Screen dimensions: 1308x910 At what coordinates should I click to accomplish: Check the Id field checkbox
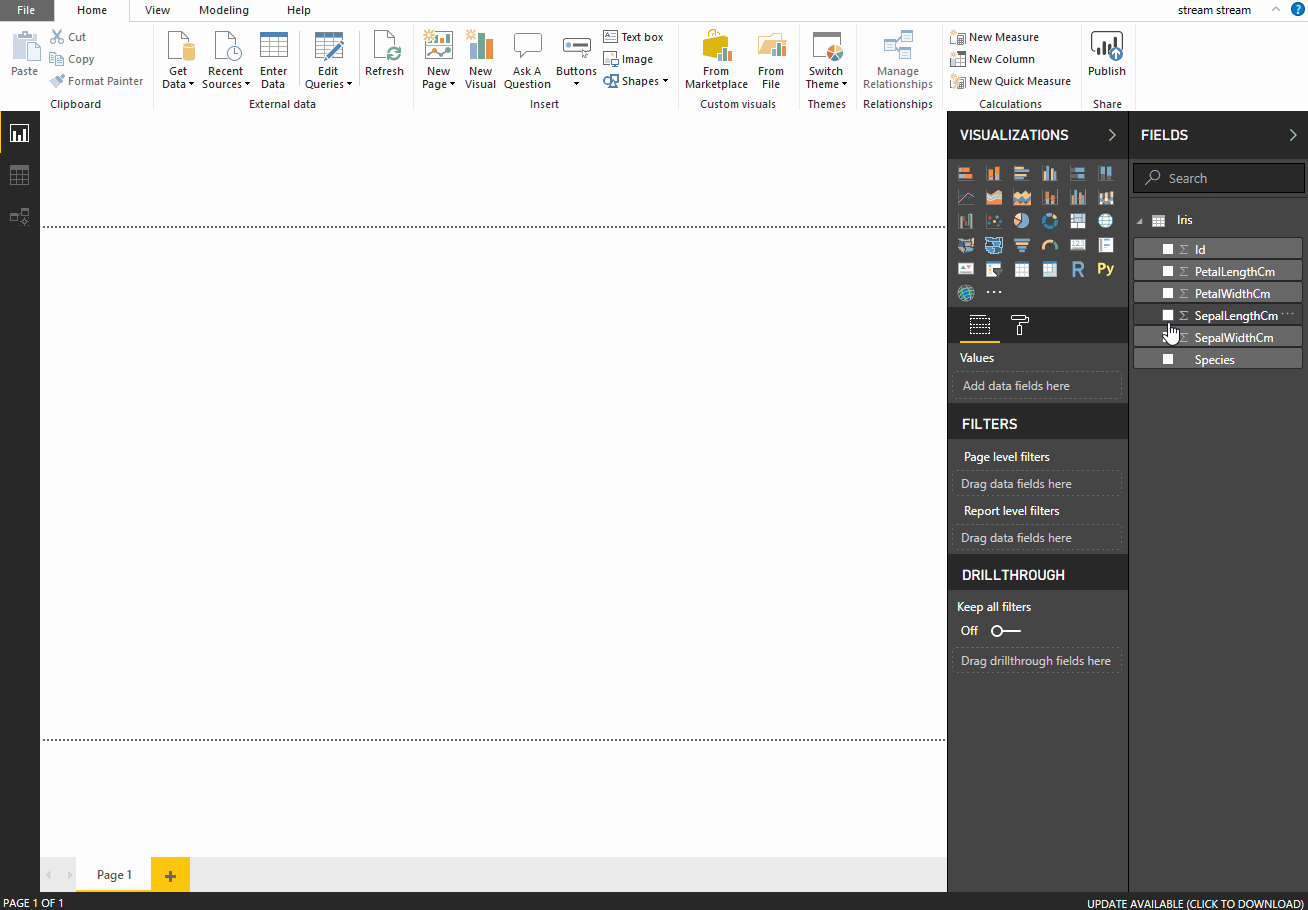pos(1167,249)
